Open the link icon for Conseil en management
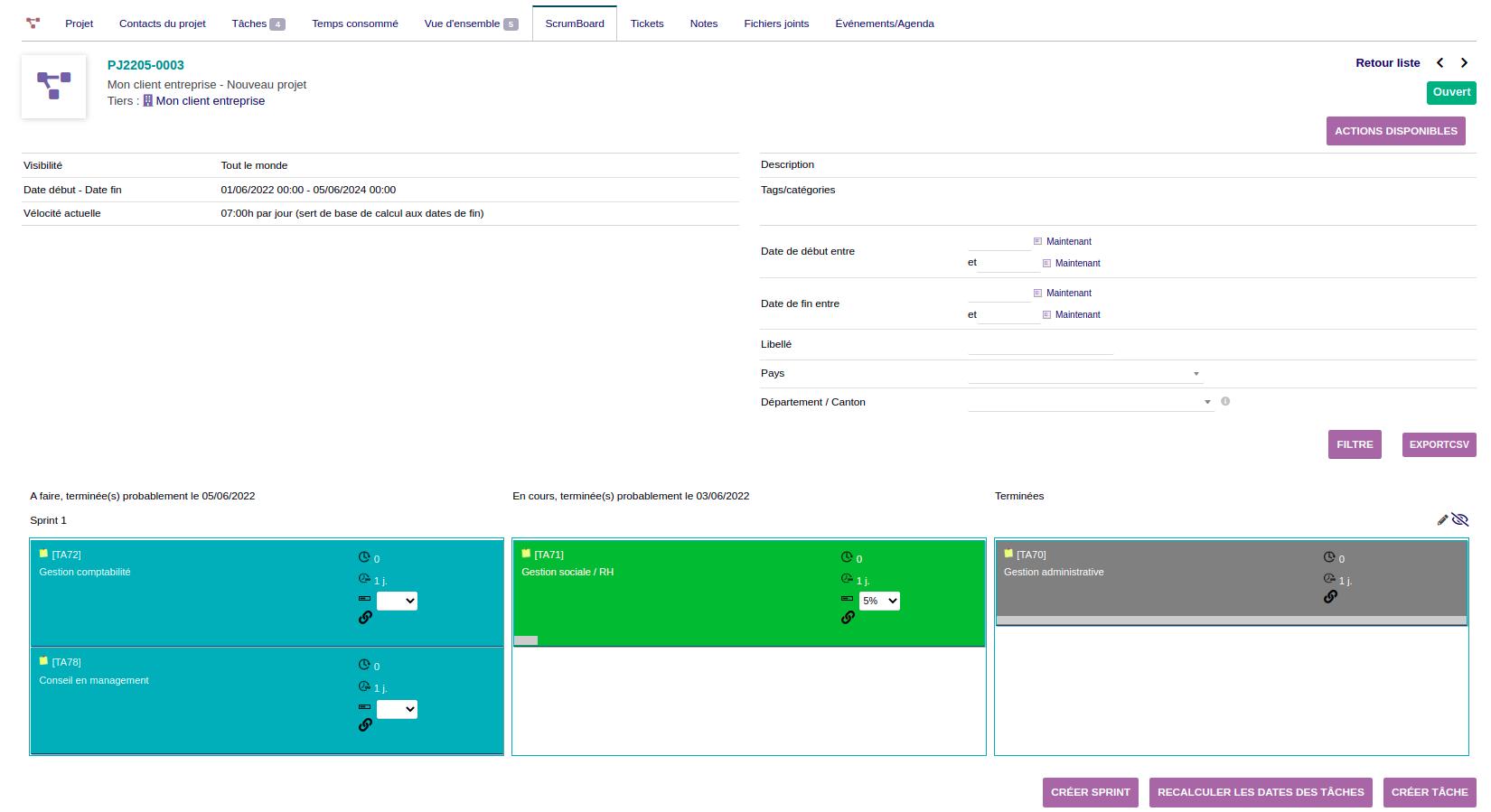The width and height of the screenshot is (1491, 812). tap(365, 725)
